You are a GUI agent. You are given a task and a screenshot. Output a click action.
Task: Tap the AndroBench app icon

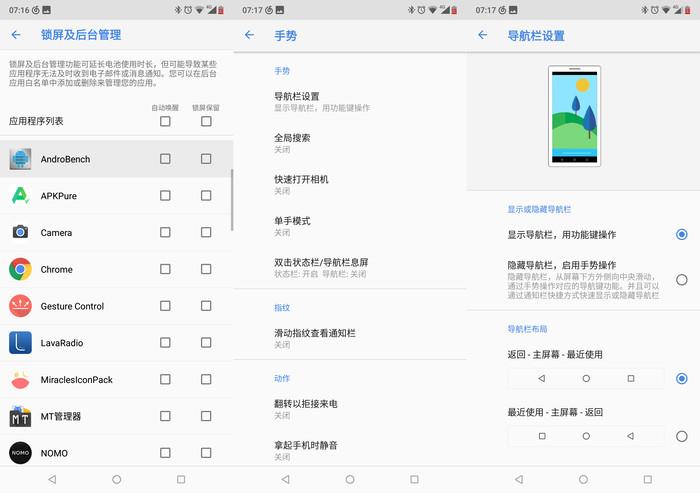pyautogui.click(x=20, y=159)
